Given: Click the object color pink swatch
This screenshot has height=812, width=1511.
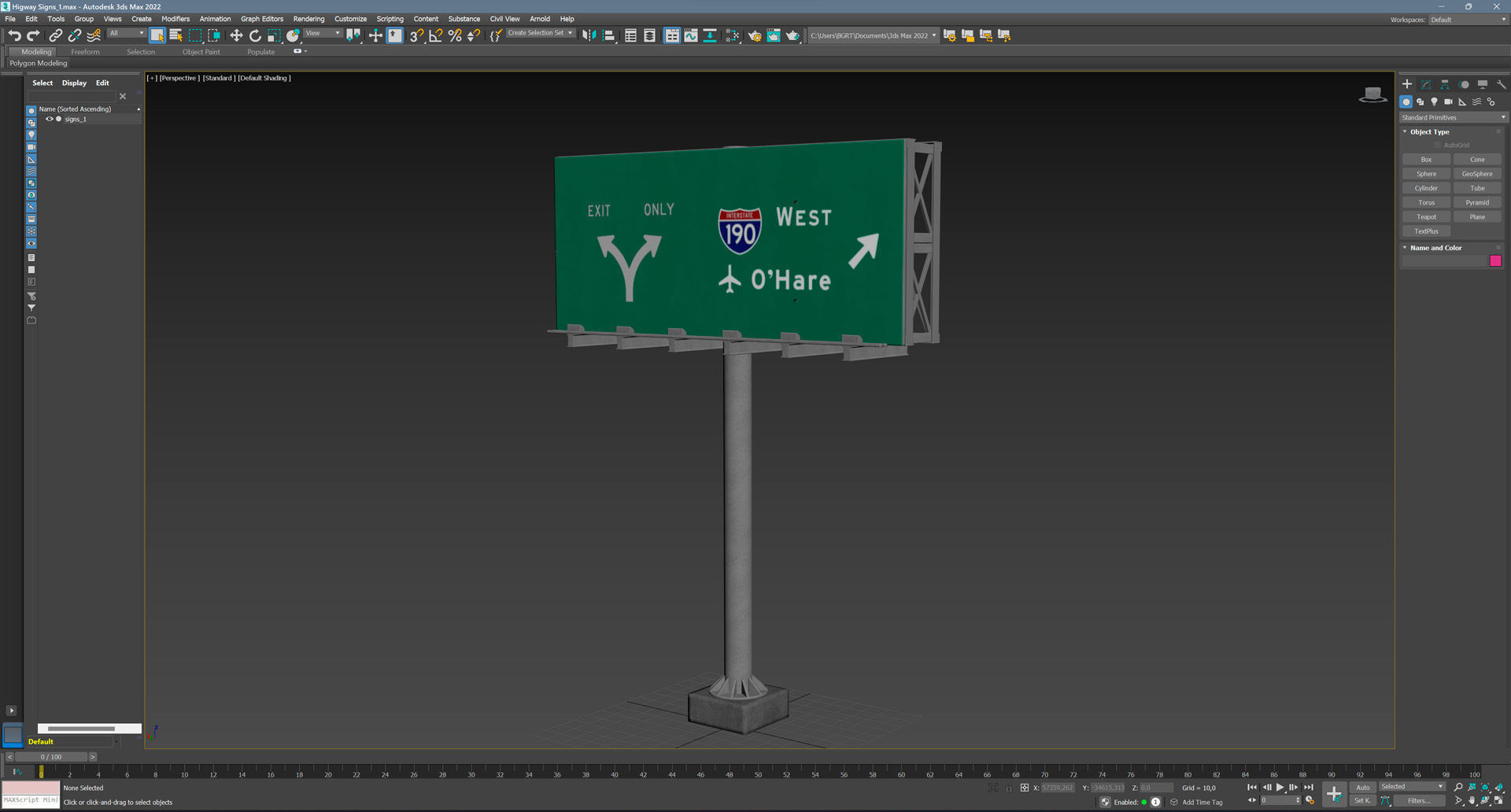Looking at the screenshot, I should [1495, 261].
